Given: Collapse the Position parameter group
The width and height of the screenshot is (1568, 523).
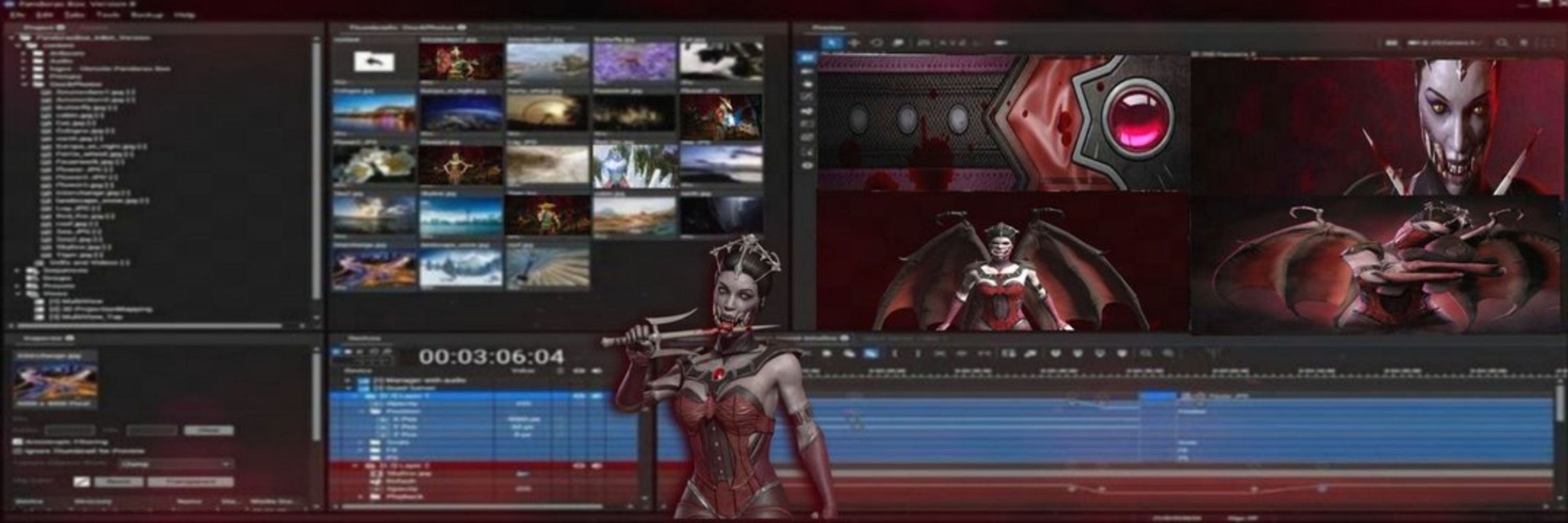Looking at the screenshot, I should click(363, 411).
